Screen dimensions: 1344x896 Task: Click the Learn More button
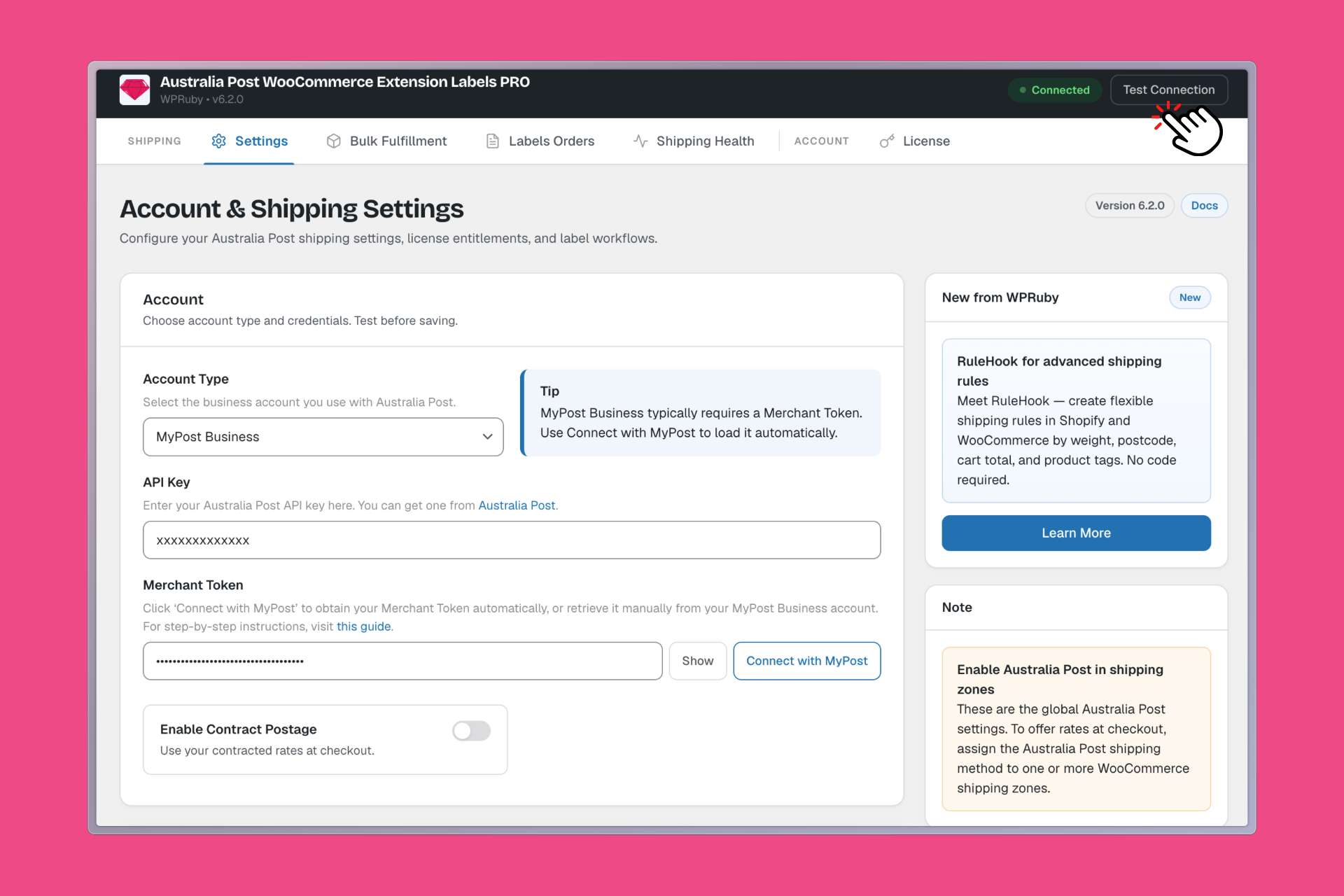[1076, 533]
